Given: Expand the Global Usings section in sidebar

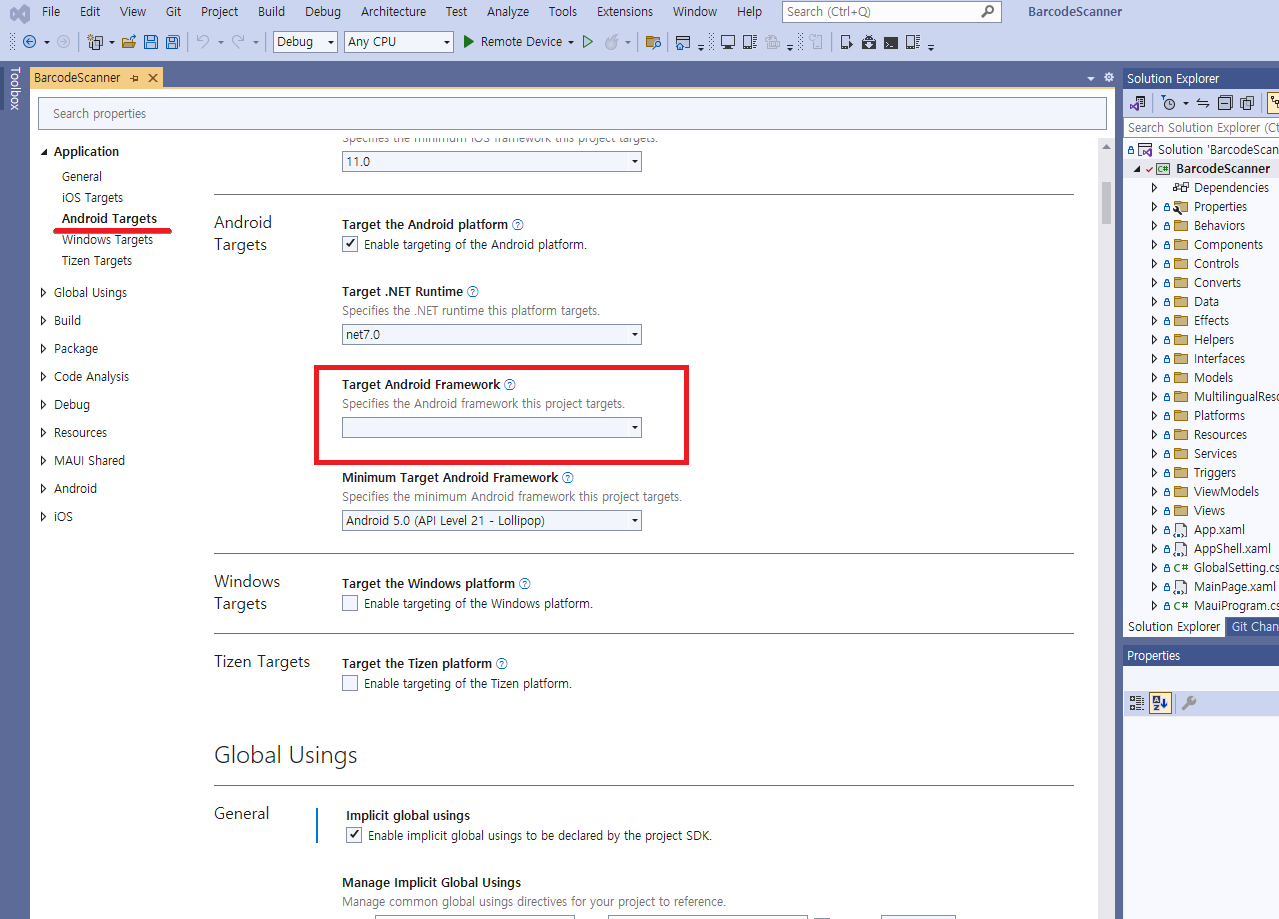Looking at the screenshot, I should [x=43, y=293].
